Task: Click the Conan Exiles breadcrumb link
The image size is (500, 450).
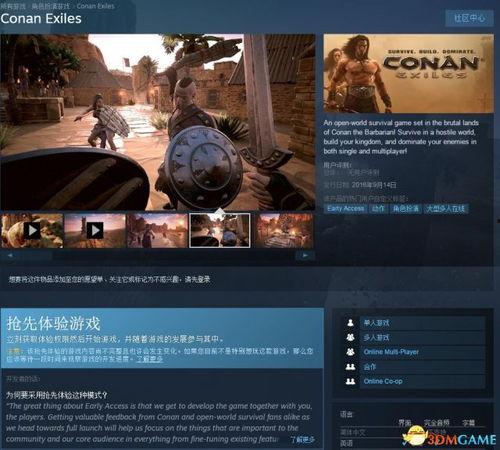Action: pos(95,6)
